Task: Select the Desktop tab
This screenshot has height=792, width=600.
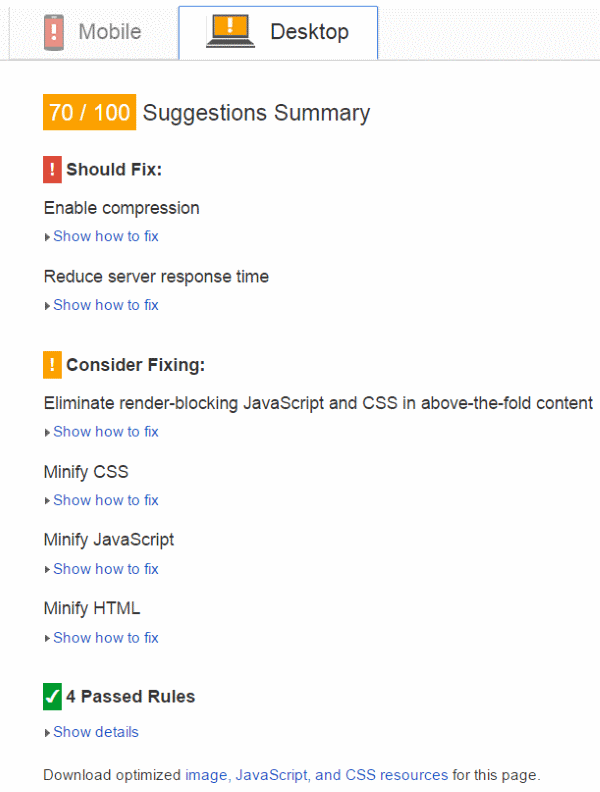Action: [278, 33]
